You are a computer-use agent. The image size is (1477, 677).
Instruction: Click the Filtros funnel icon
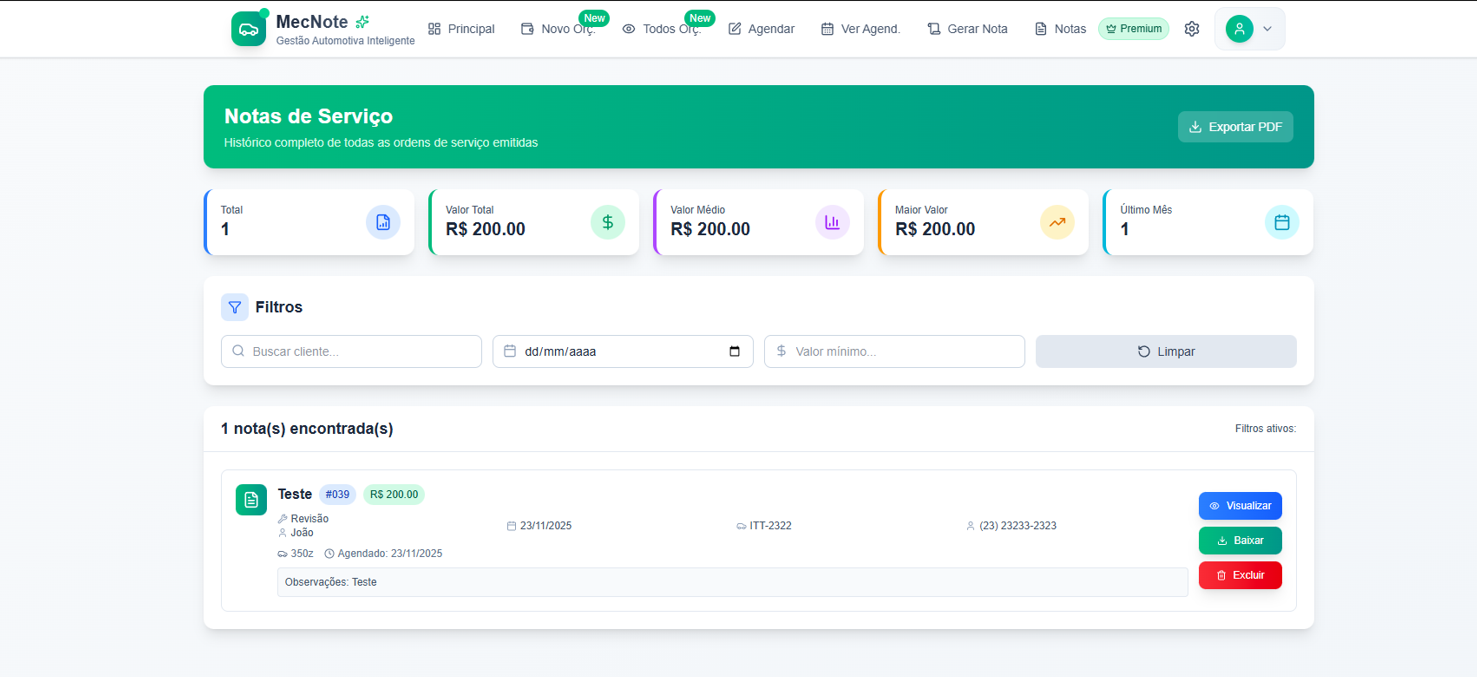click(234, 307)
